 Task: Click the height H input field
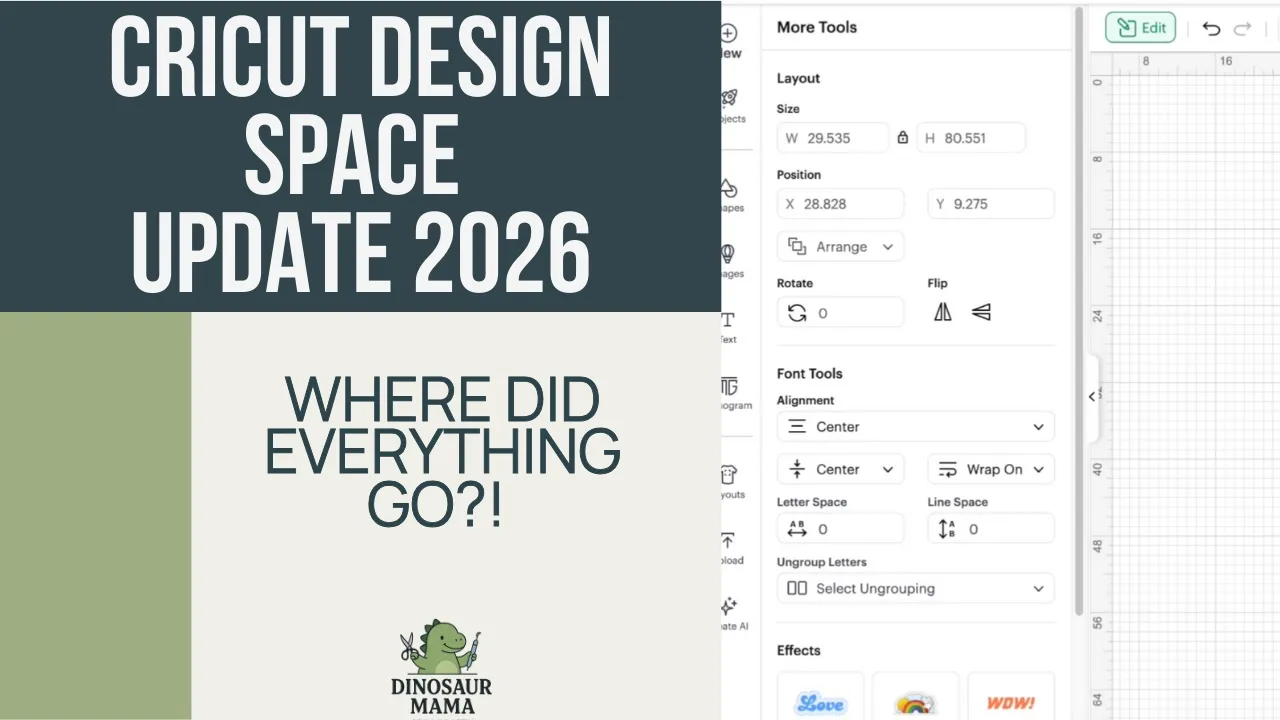pyautogui.click(x=970, y=138)
